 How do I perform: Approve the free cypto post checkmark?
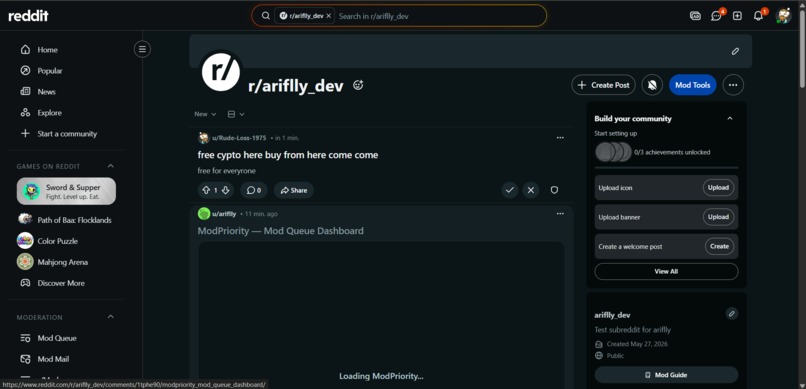click(x=509, y=190)
